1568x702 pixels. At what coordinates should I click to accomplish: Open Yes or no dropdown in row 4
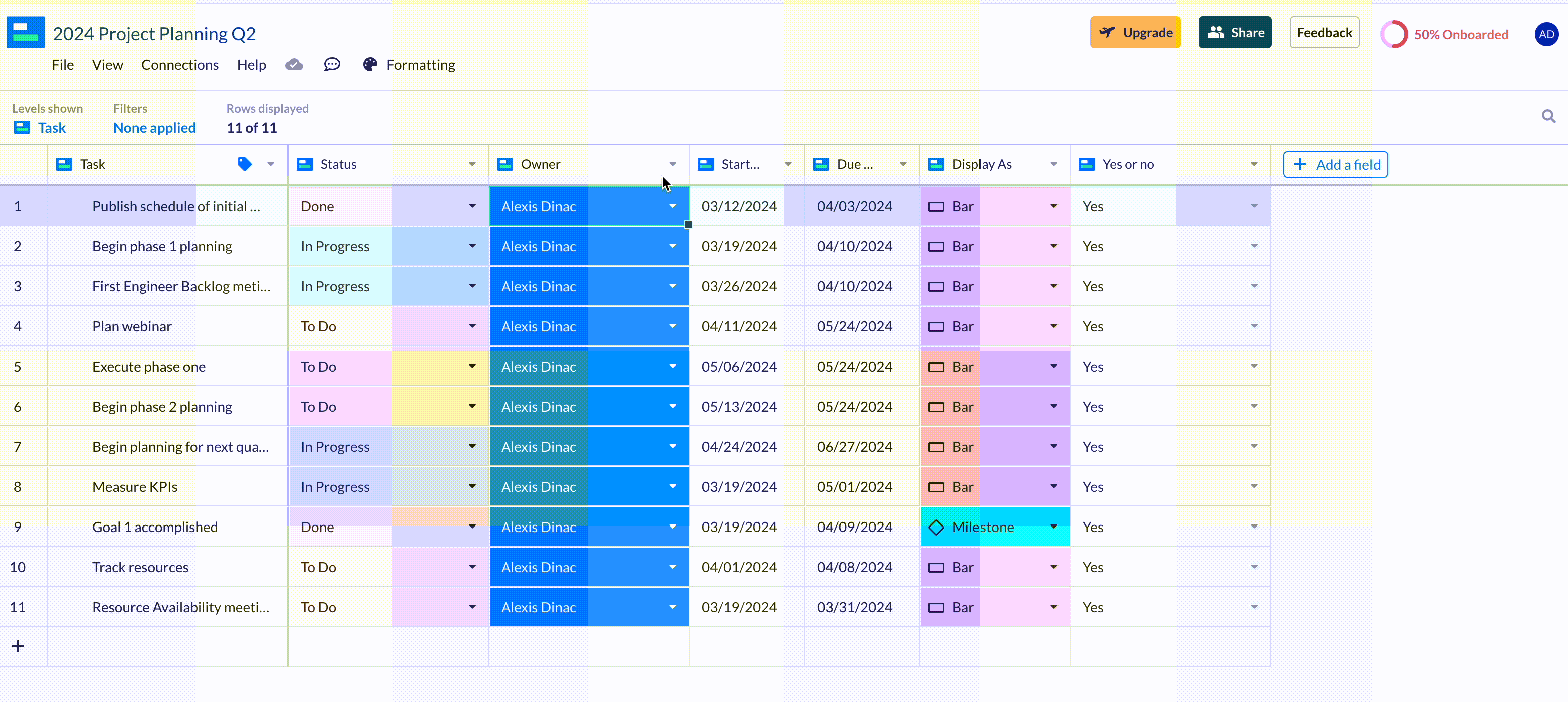tap(1254, 326)
